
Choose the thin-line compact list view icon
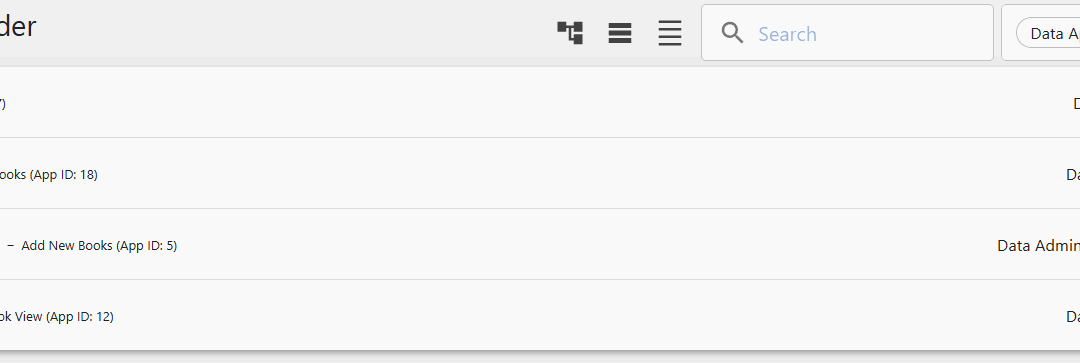coord(669,33)
